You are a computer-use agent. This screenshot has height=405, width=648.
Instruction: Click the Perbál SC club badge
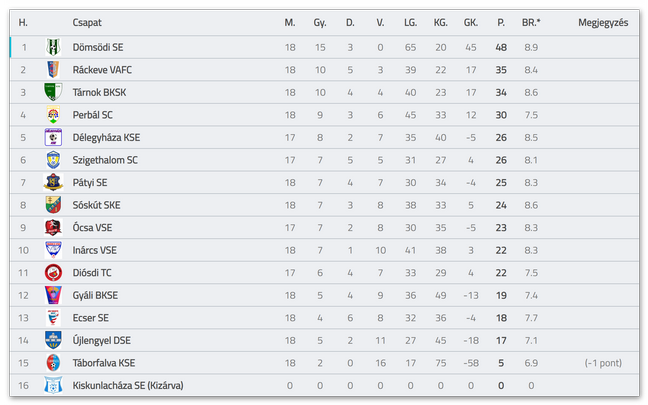point(53,115)
